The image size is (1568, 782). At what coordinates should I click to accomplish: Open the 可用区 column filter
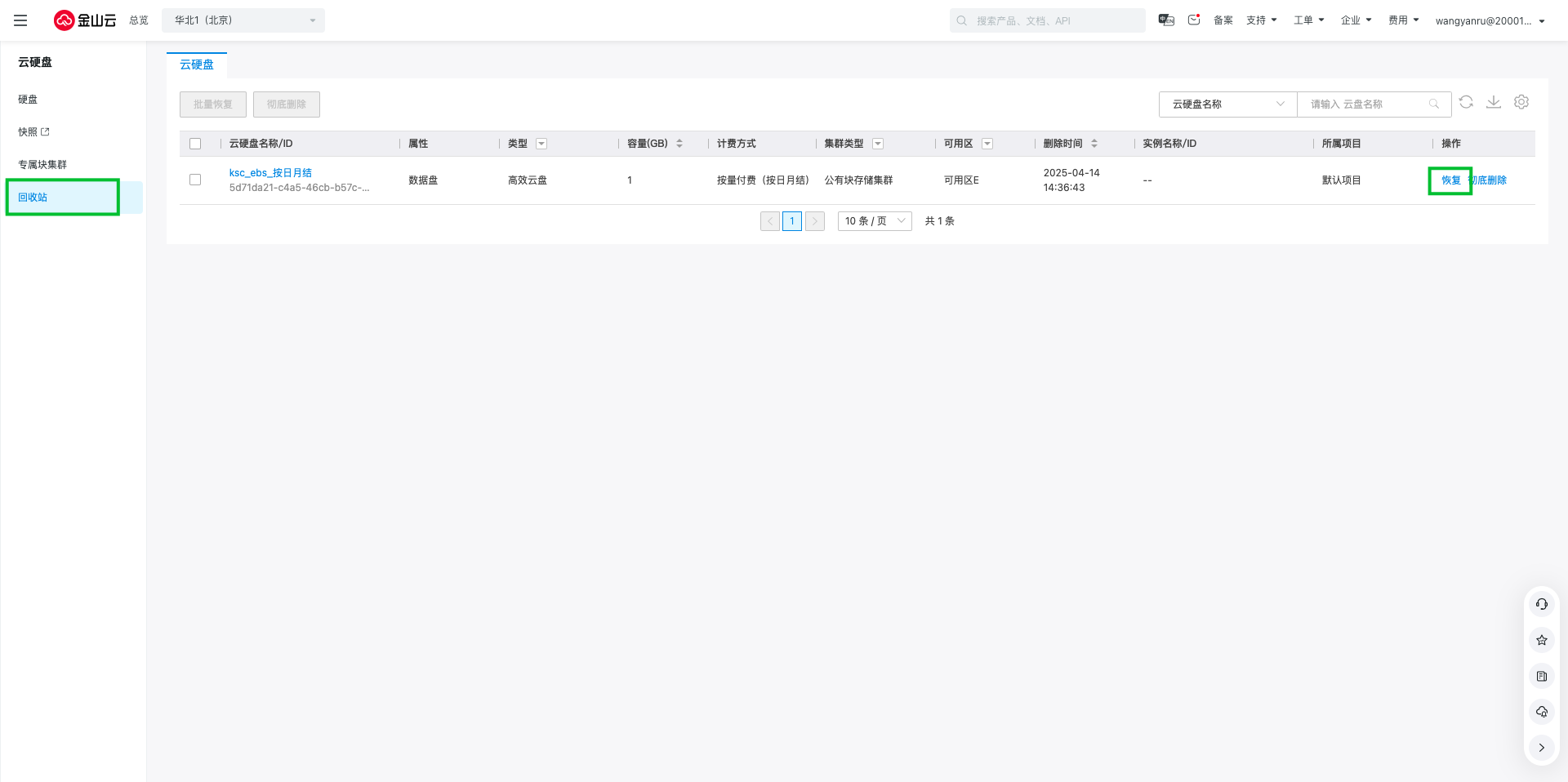987,144
